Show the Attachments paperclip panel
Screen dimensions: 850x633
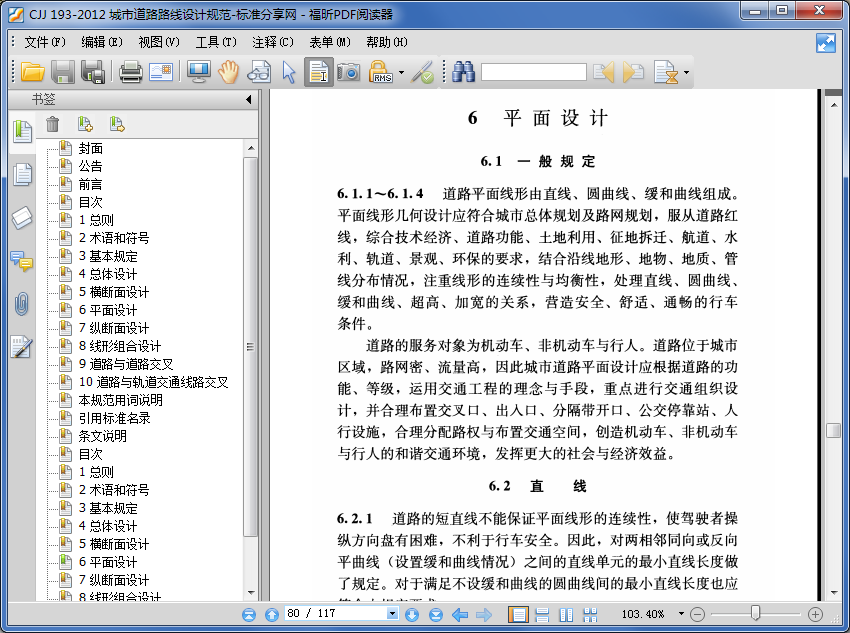[22, 304]
